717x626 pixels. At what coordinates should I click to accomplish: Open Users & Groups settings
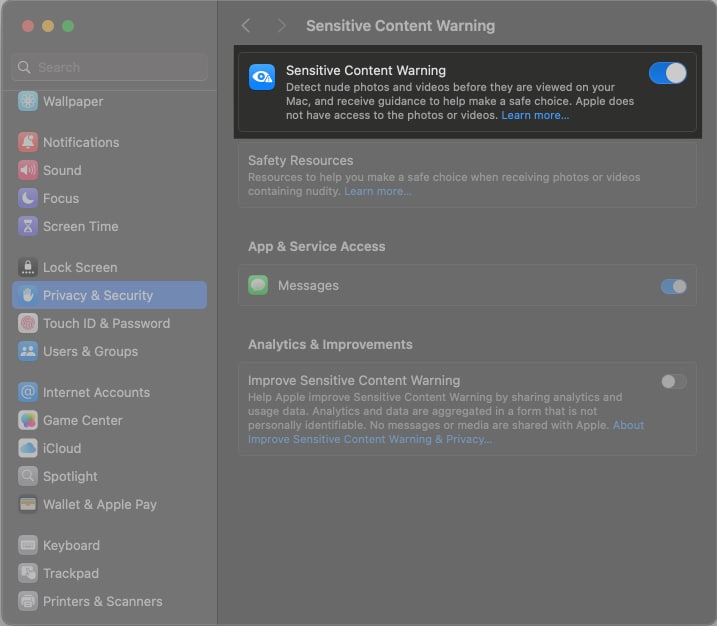(x=109, y=351)
